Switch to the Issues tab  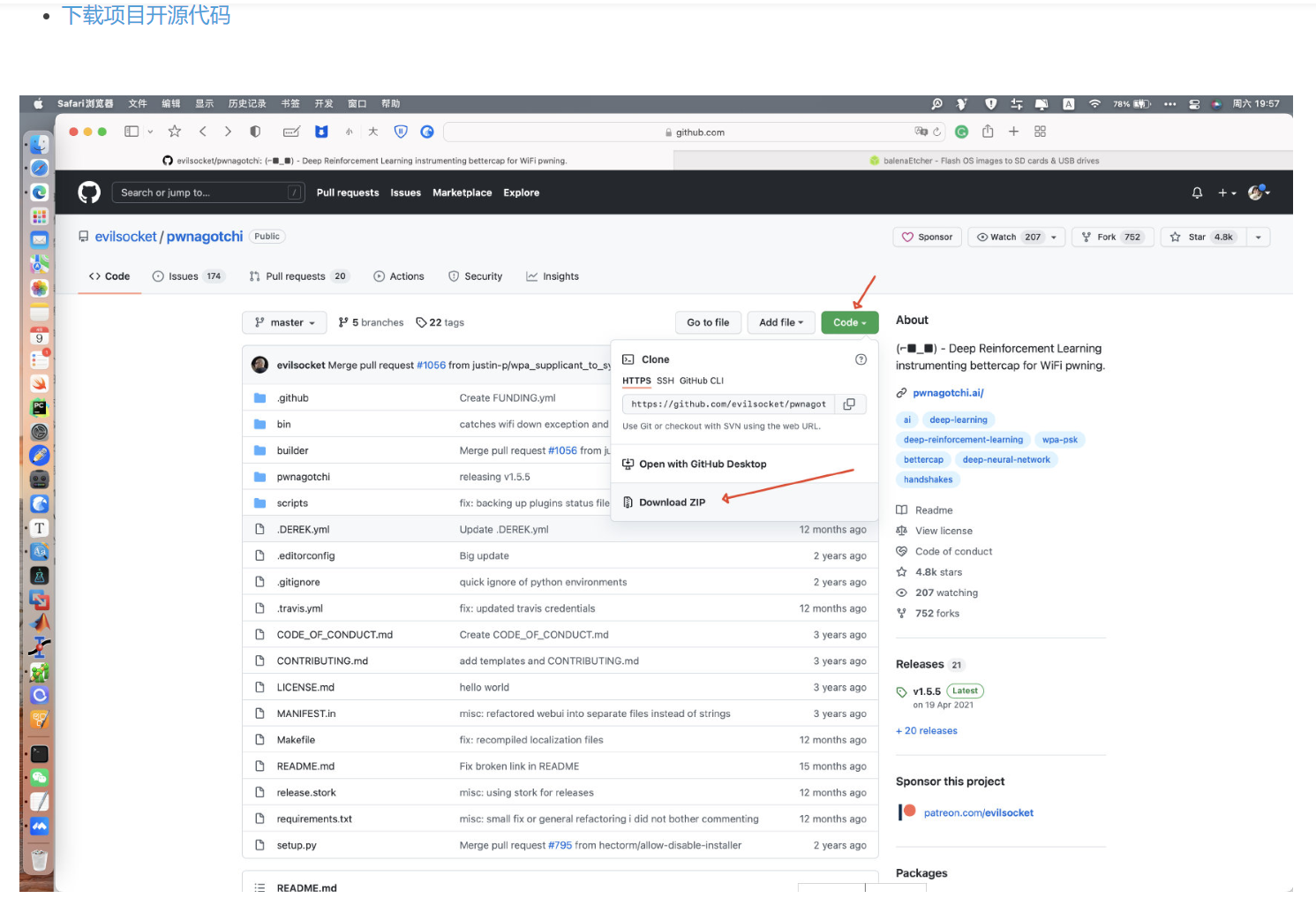(x=188, y=276)
